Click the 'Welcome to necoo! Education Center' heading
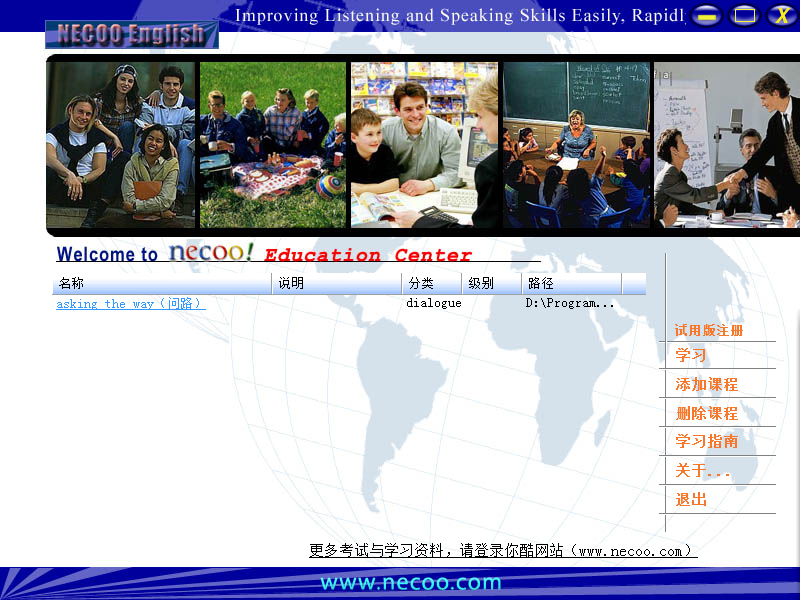 click(264, 253)
